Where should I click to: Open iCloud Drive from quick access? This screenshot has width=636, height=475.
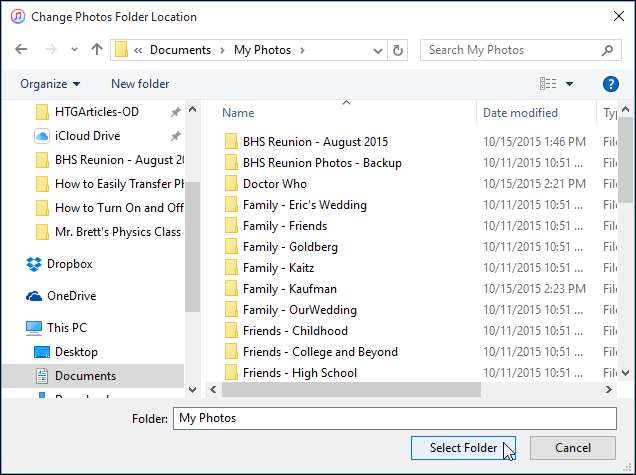pyautogui.click(x=88, y=136)
